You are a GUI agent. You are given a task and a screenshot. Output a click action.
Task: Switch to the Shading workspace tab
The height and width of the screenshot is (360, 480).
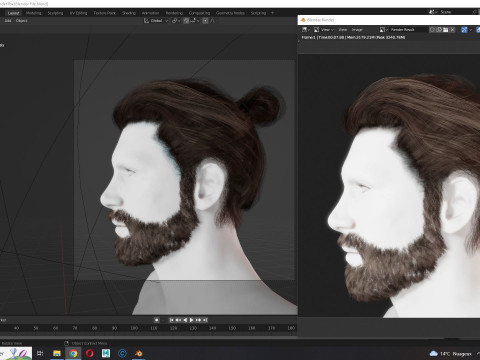(x=129, y=13)
